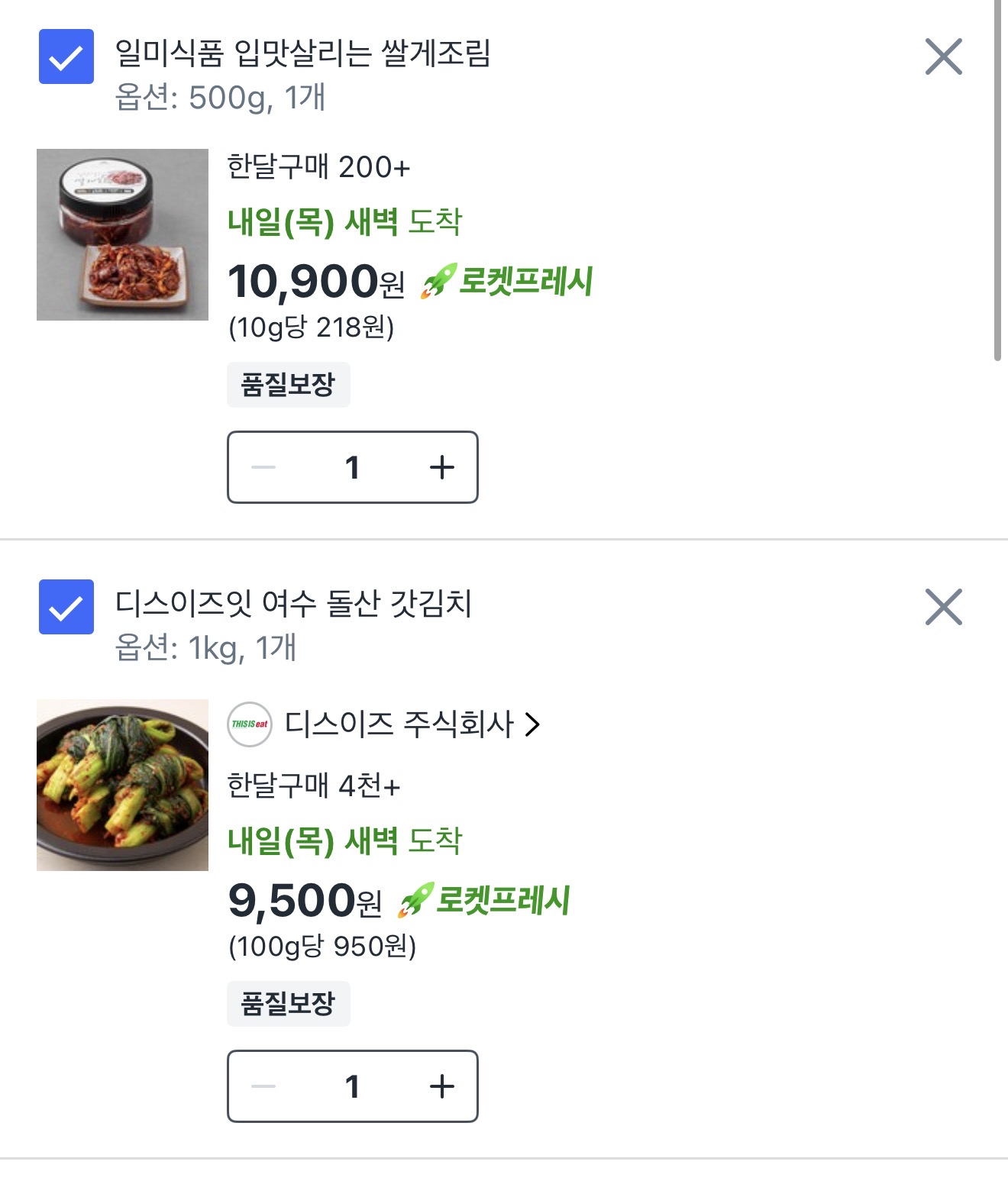Click the vertical scrollbar thumb

tap(997, 179)
